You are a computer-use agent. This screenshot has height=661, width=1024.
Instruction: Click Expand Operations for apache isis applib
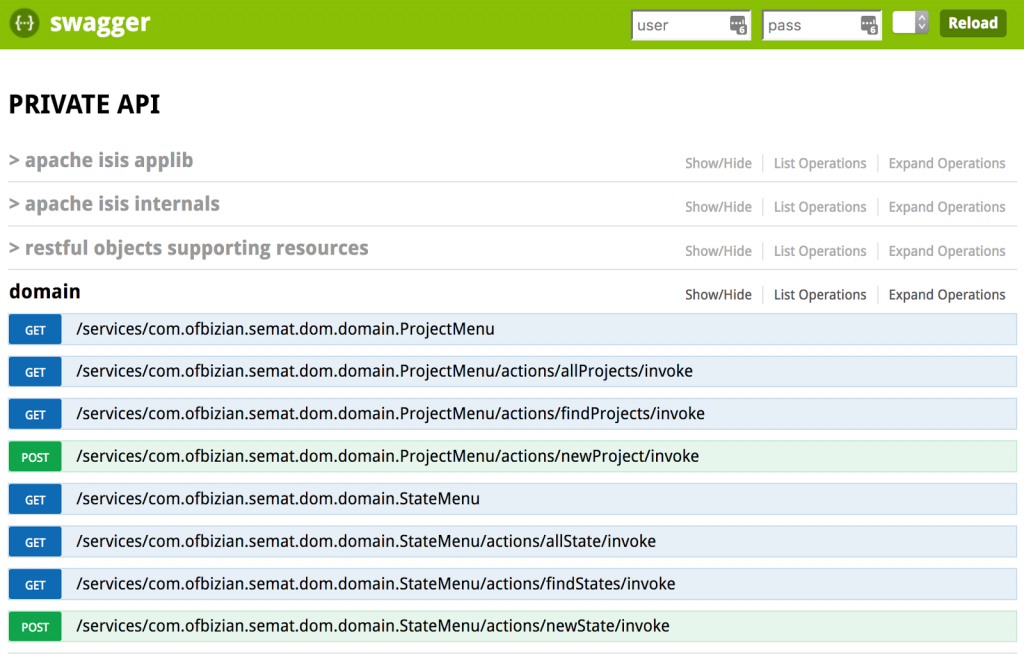click(x=946, y=163)
